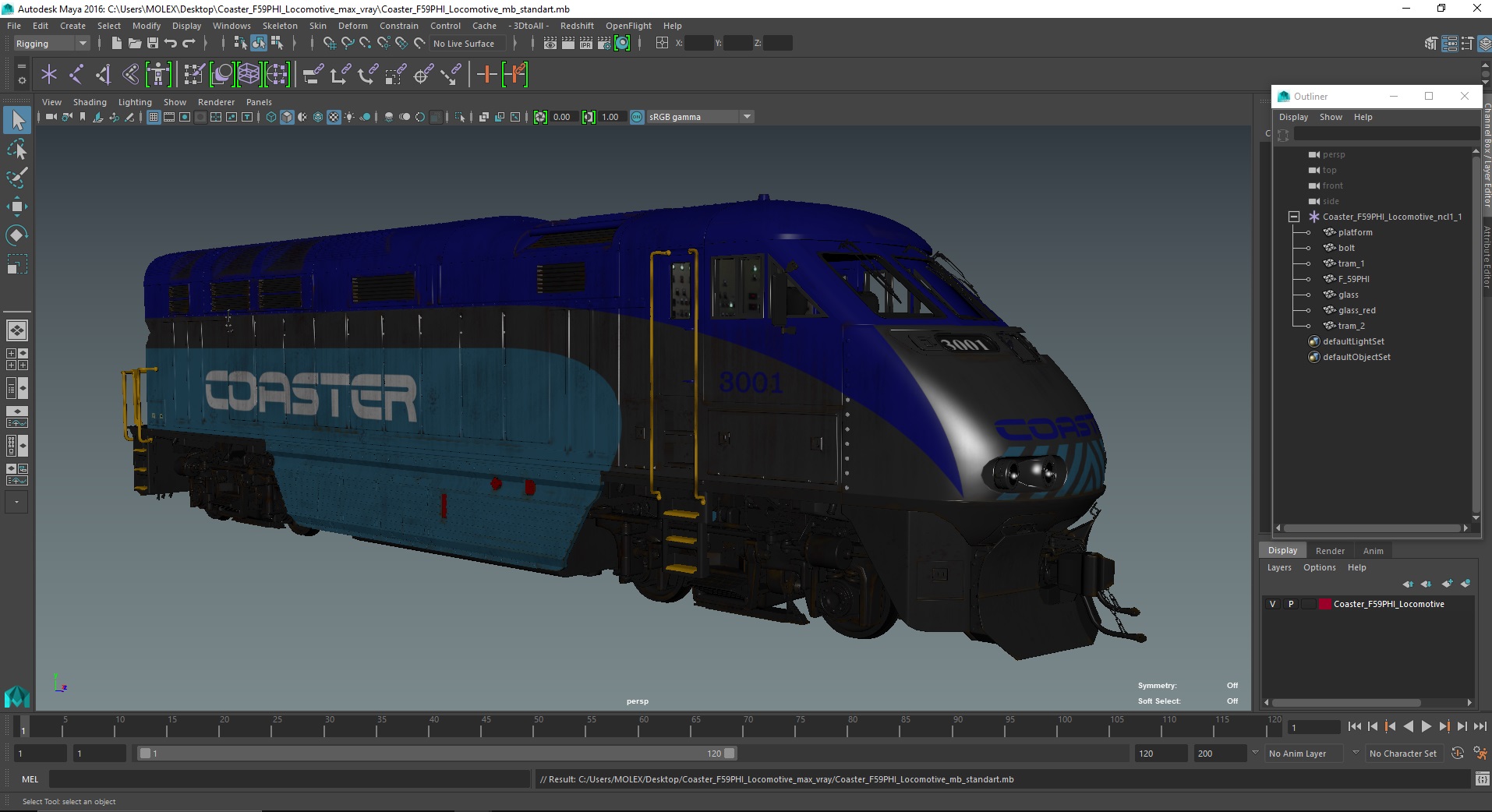Toggle the color management ON button

point(637,117)
